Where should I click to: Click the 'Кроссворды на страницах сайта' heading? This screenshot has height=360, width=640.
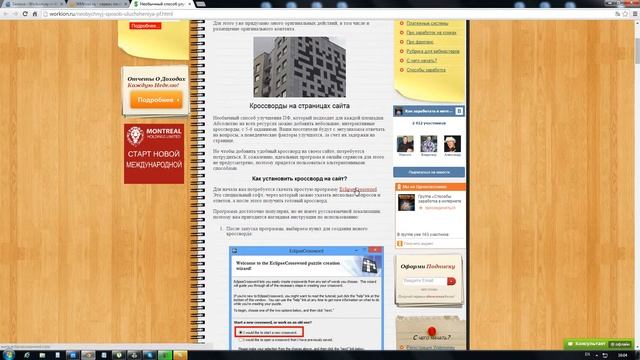pyautogui.click(x=299, y=106)
